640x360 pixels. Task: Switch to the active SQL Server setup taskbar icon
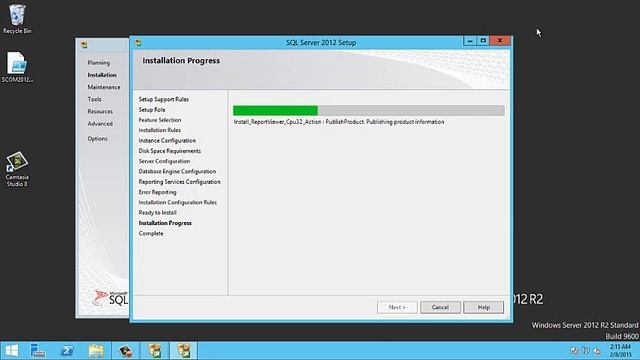click(x=184, y=351)
